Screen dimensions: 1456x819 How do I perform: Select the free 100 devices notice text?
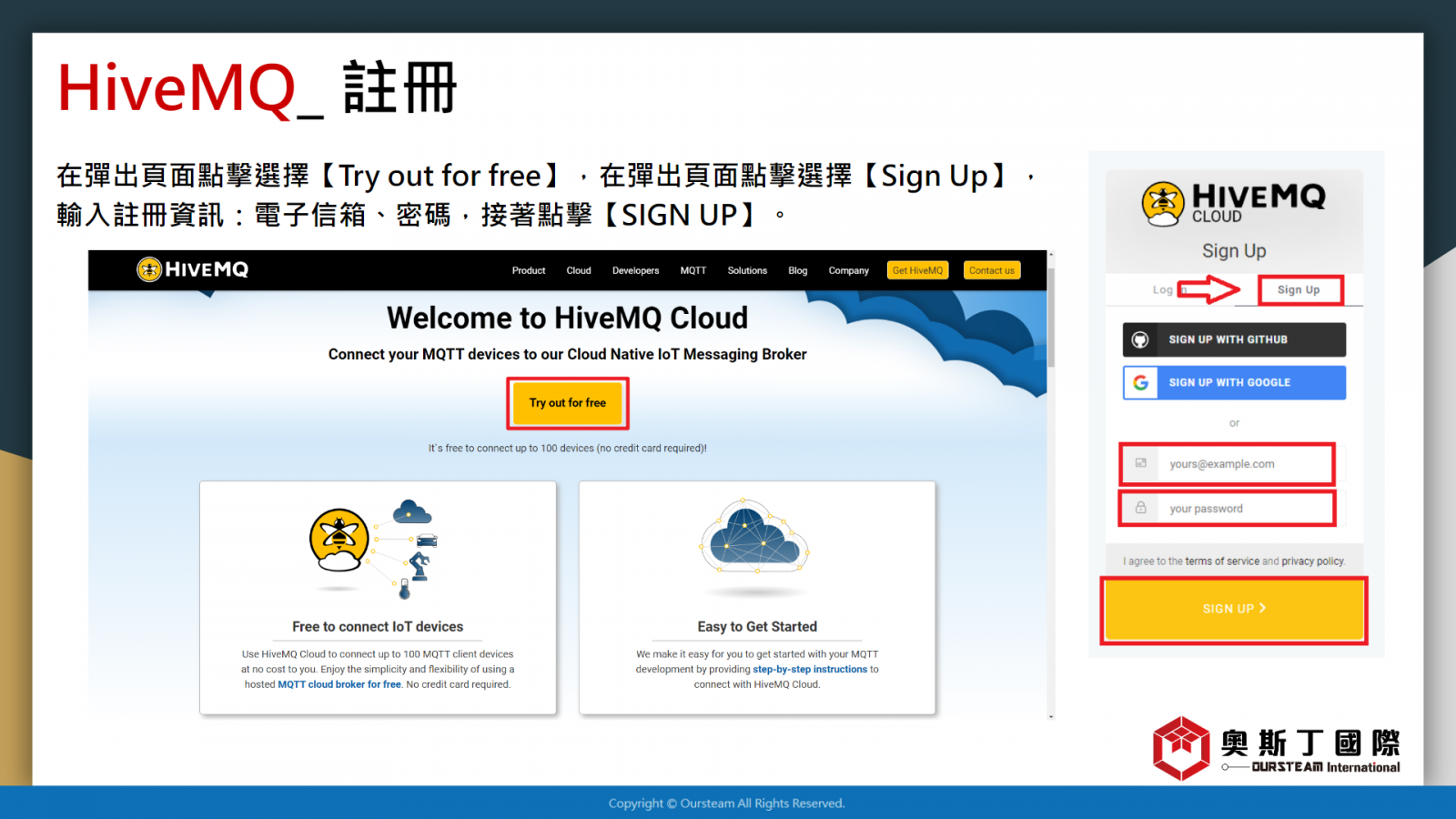(x=568, y=448)
